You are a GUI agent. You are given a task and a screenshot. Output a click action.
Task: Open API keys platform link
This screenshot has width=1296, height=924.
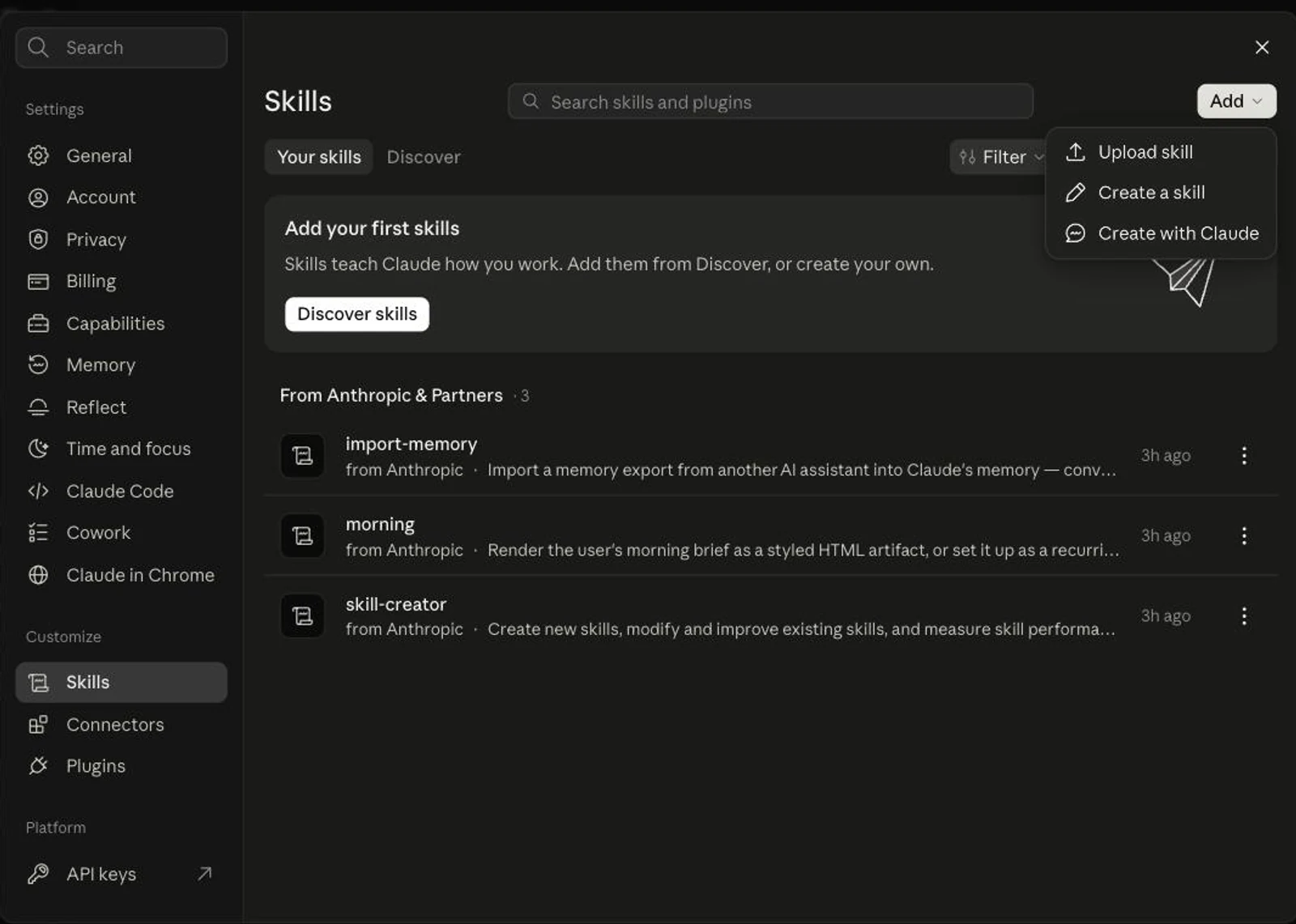(122, 874)
